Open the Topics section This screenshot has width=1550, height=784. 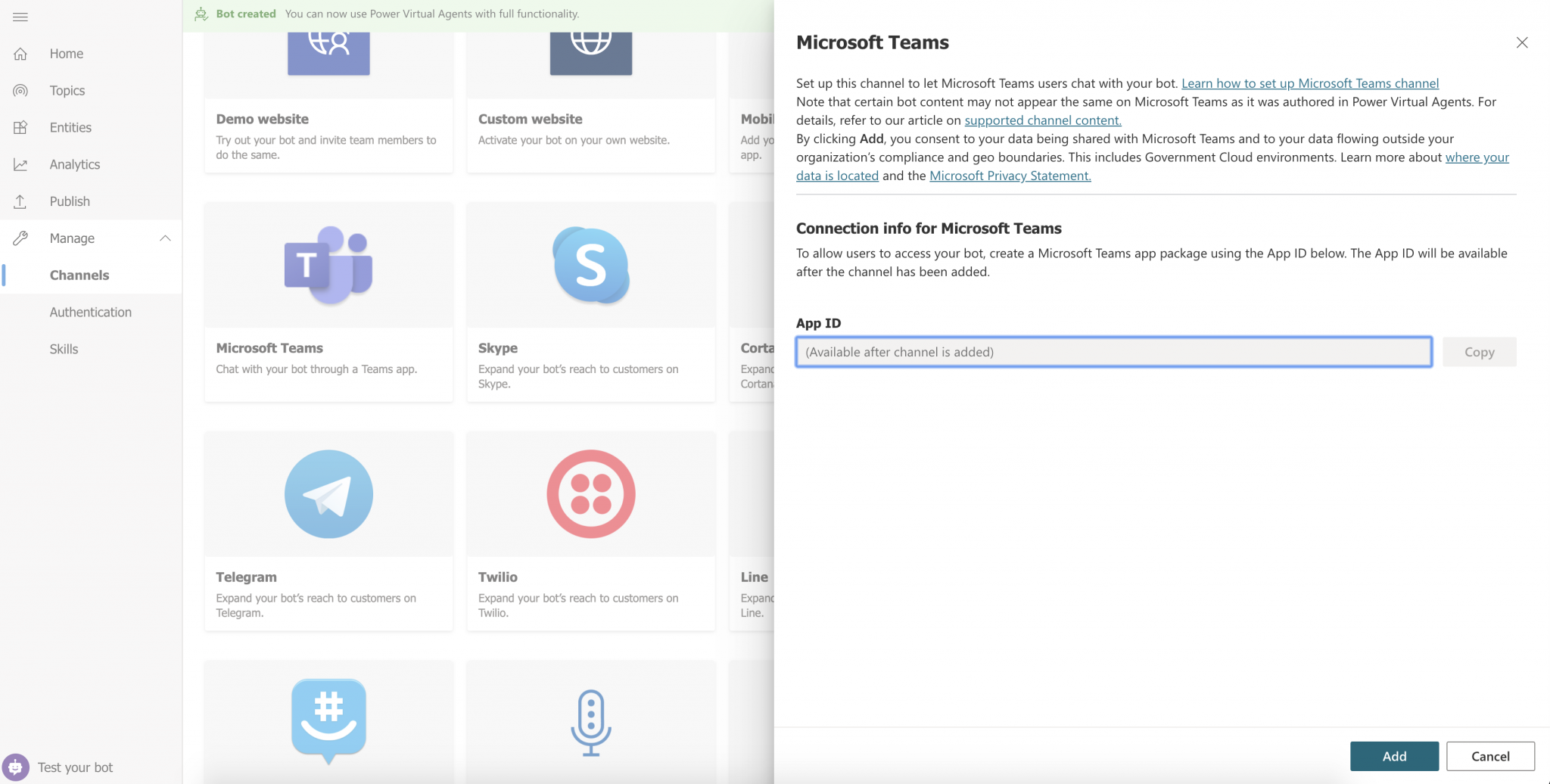pyautogui.click(x=67, y=90)
